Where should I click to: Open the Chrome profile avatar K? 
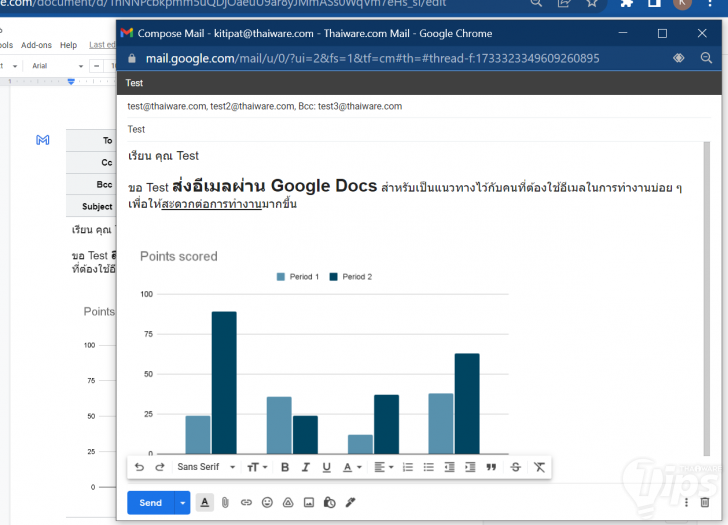coord(682,3)
